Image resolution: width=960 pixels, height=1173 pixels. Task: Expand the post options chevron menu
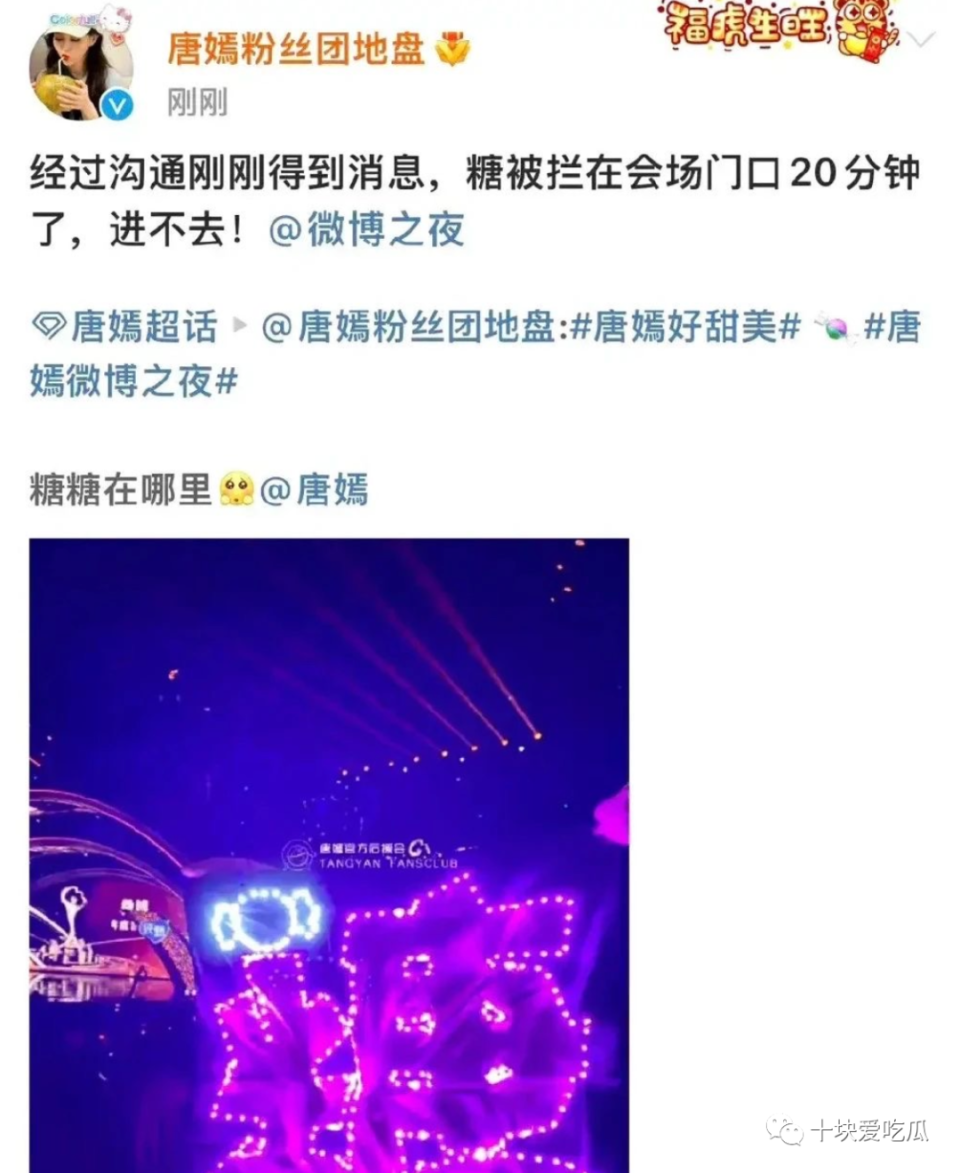(921, 39)
